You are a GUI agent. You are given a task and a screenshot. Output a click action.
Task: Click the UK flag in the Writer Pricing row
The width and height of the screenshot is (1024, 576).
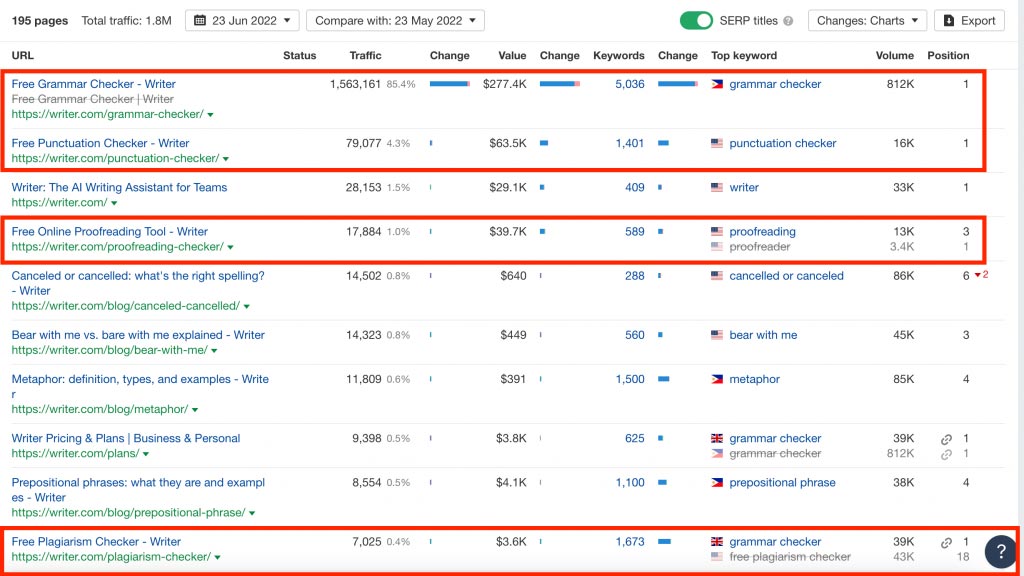tap(717, 438)
